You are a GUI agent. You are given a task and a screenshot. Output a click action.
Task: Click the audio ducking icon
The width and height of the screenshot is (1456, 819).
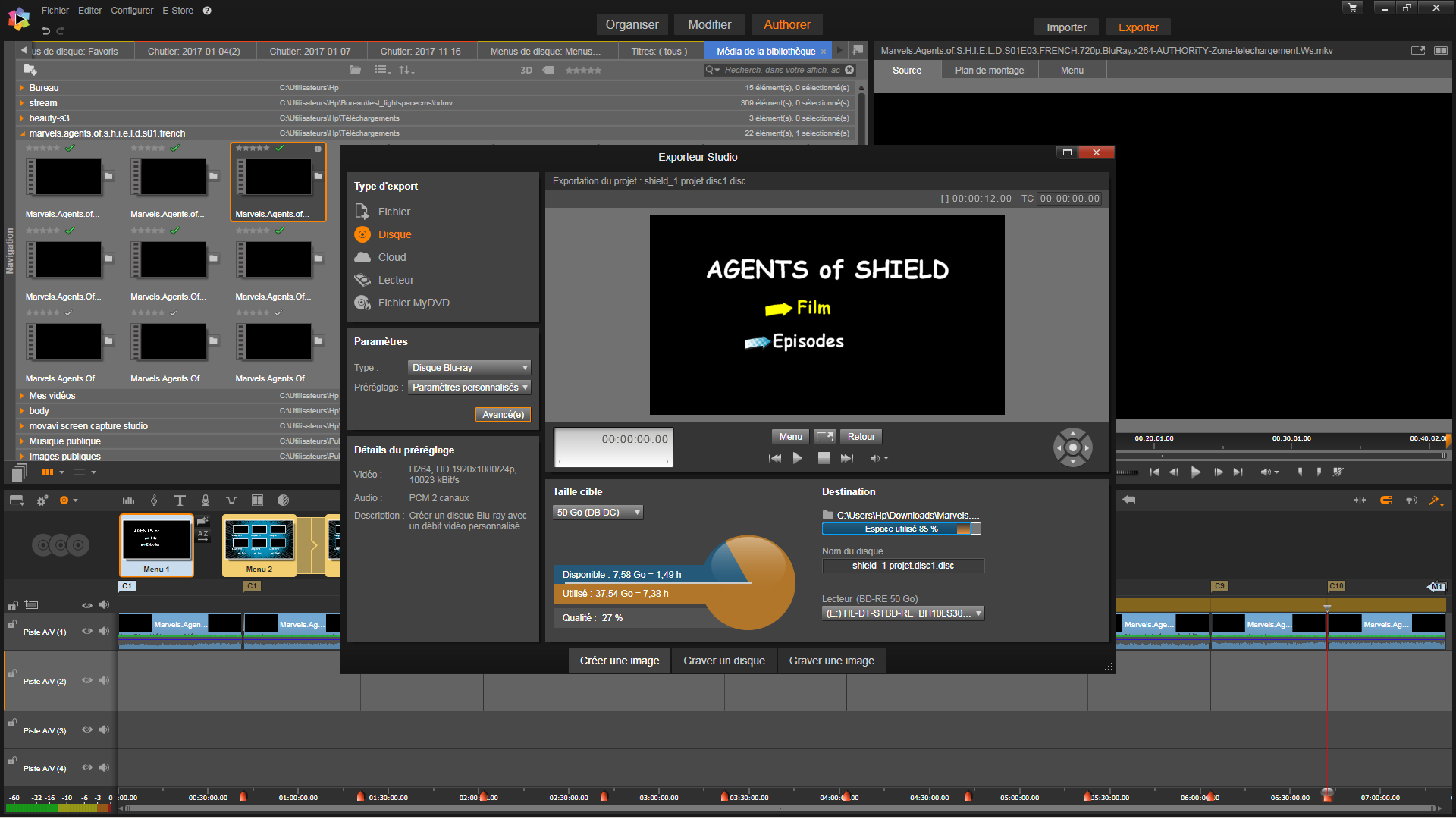pyautogui.click(x=231, y=500)
